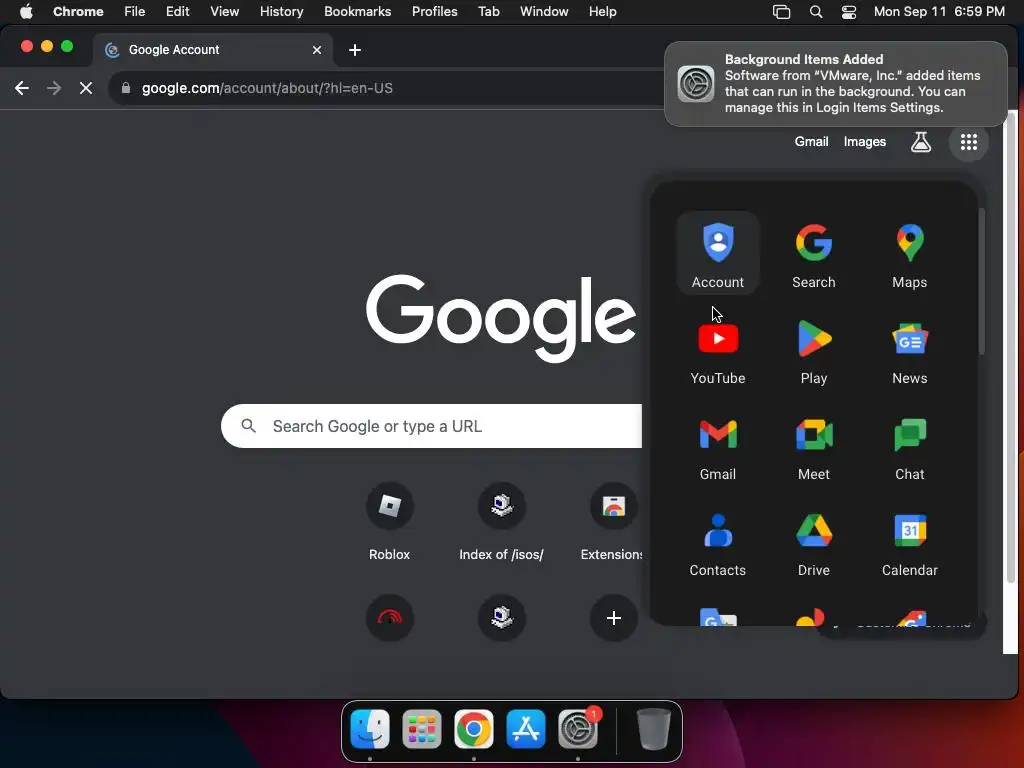View site information lock icon
1024x768 pixels.
pyautogui.click(x=126, y=88)
